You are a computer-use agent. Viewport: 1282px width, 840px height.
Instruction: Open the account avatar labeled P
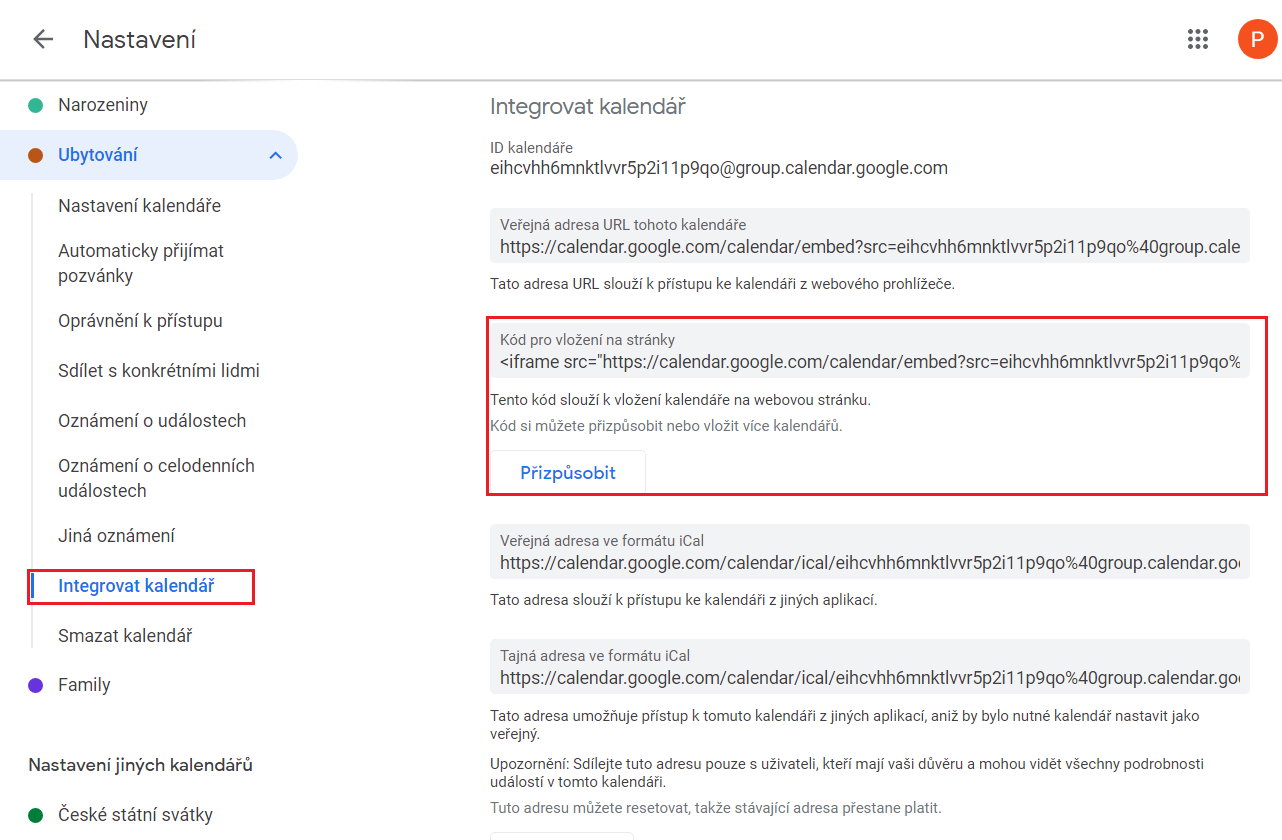tap(1257, 39)
